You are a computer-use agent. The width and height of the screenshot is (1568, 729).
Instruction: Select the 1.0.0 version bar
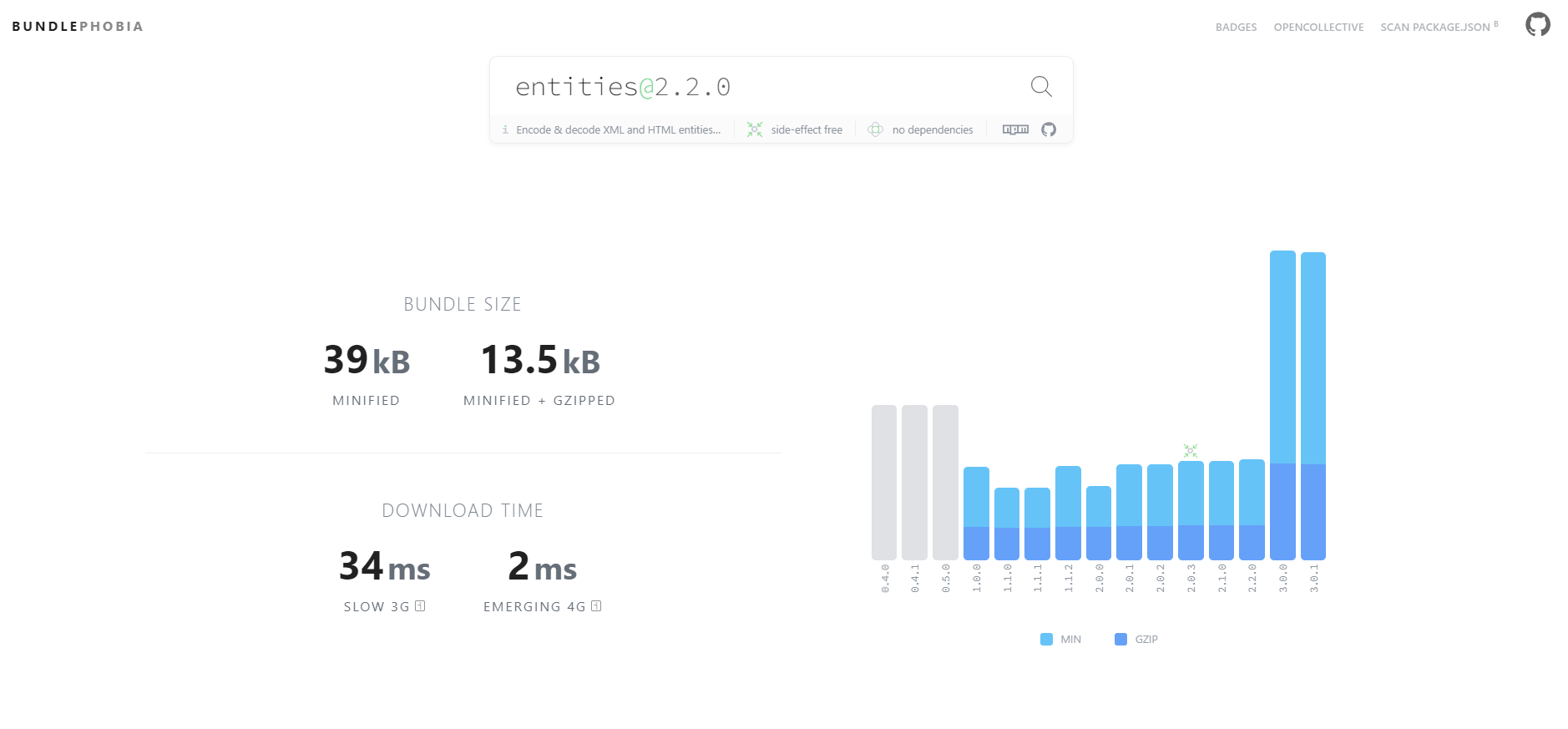click(x=976, y=514)
